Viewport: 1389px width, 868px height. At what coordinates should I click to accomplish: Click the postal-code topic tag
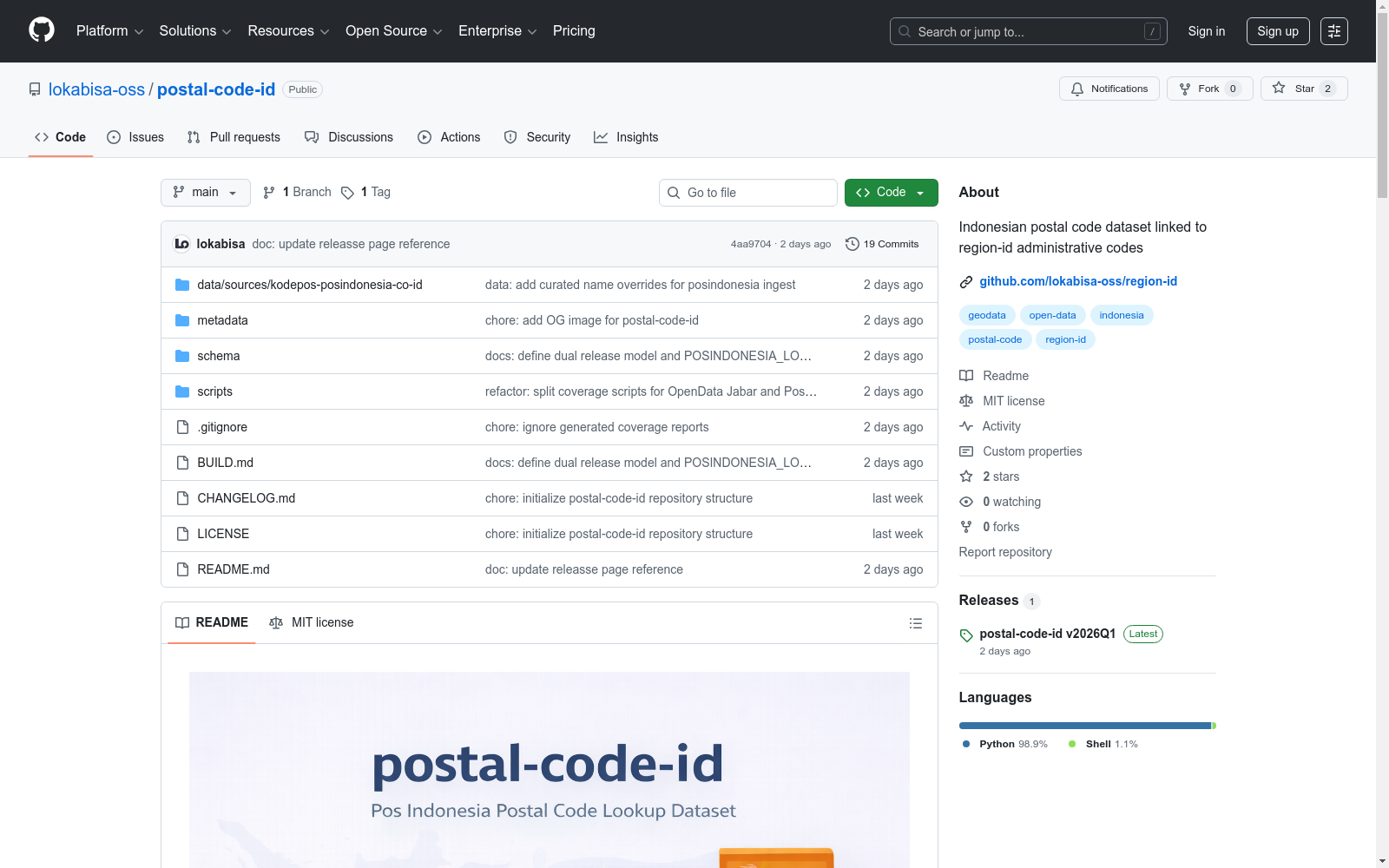click(x=995, y=339)
